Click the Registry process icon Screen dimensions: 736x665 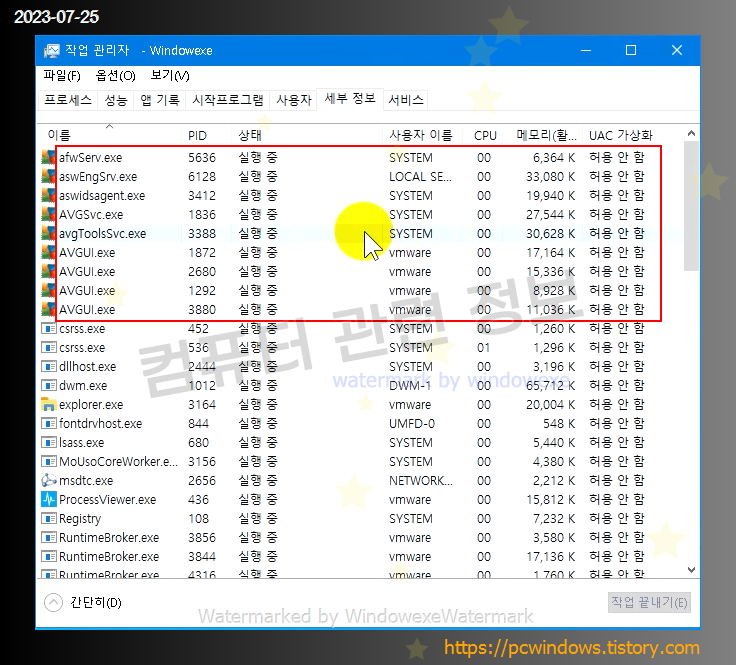point(49,518)
